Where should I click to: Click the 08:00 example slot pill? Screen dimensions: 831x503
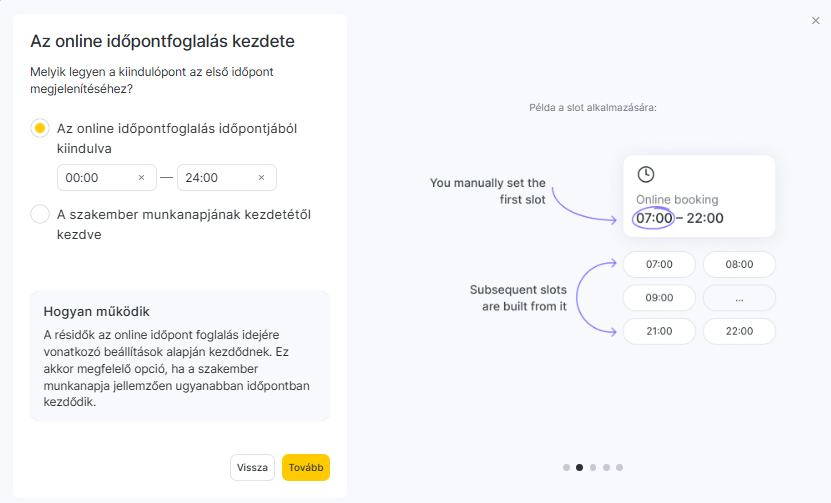tap(739, 265)
